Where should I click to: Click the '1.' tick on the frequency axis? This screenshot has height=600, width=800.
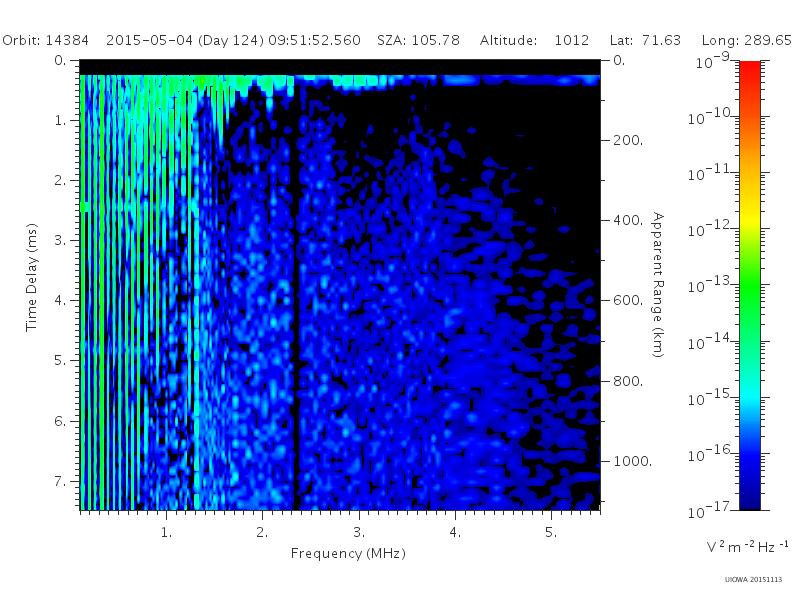166,532
